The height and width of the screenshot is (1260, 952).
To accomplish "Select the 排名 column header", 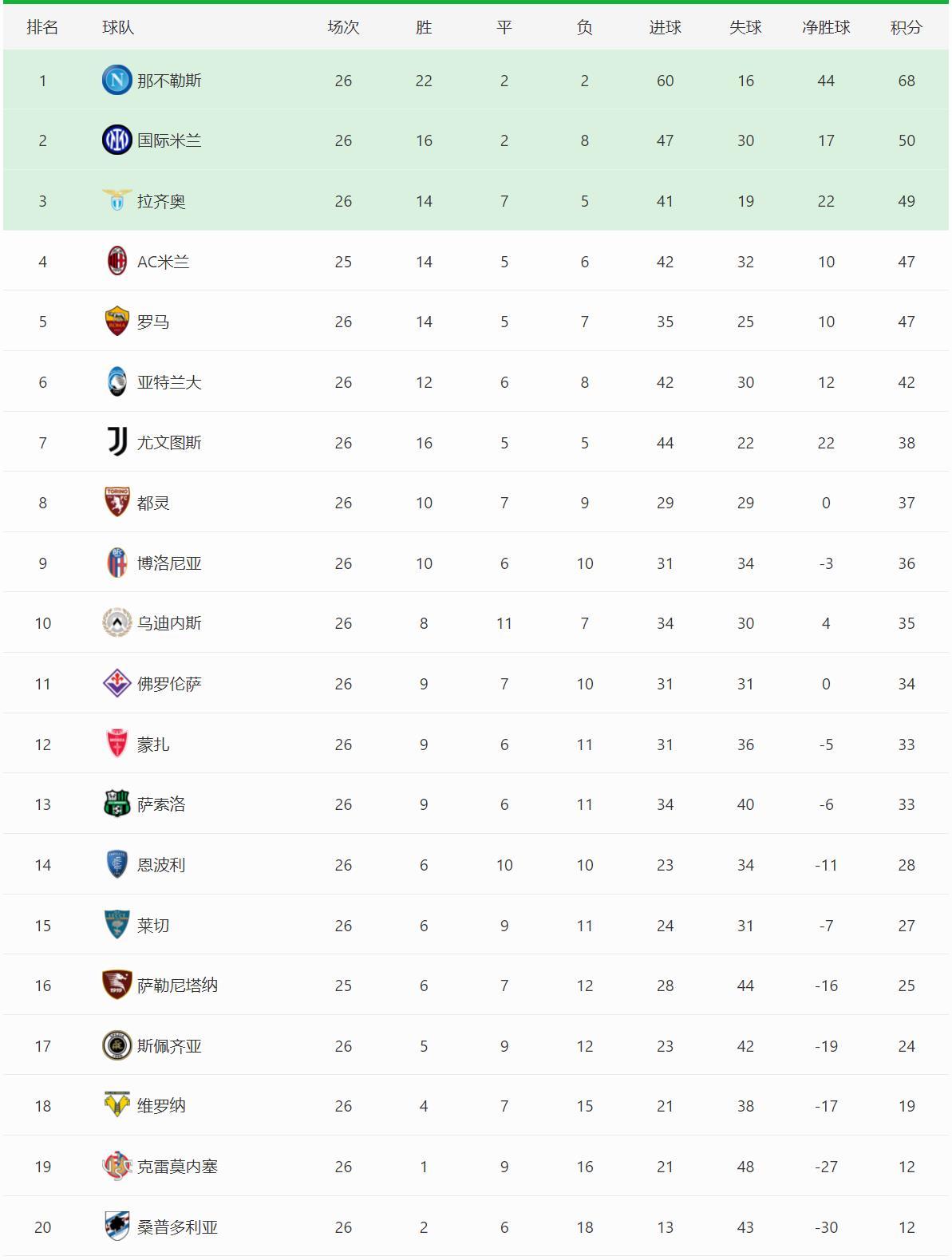I will [x=42, y=27].
